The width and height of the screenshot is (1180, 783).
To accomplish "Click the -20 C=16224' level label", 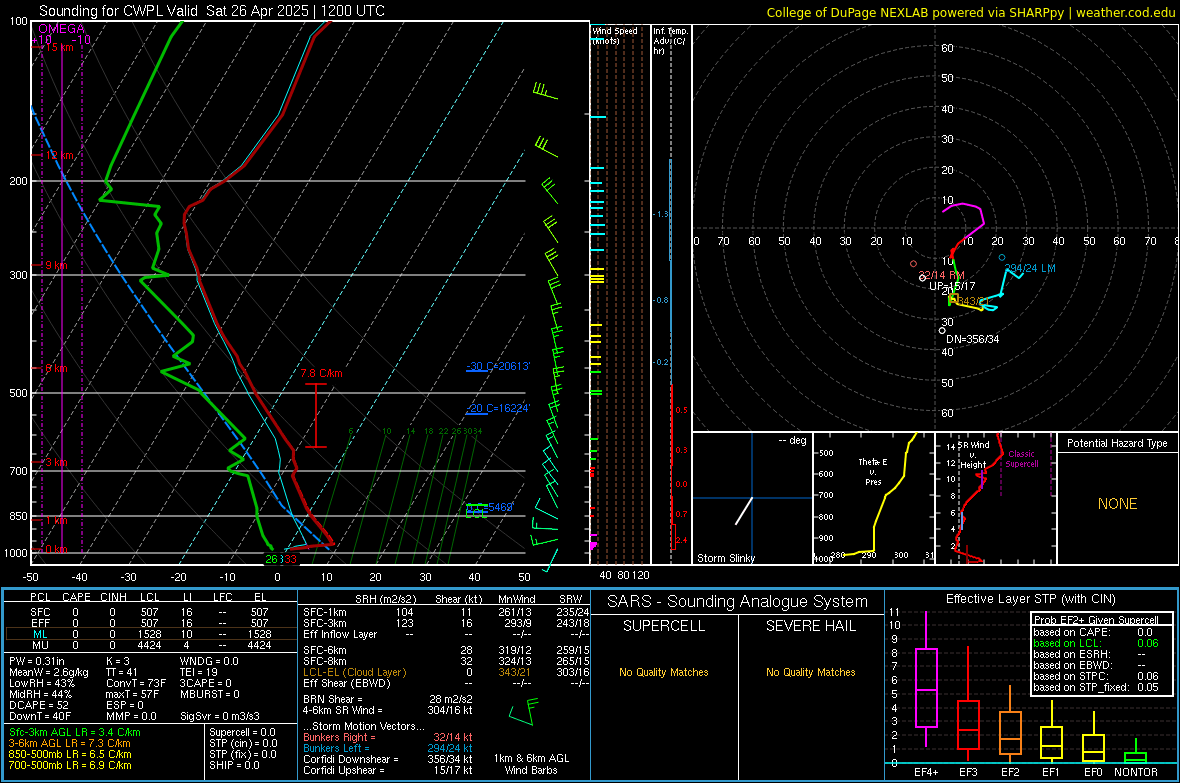I will [x=498, y=409].
